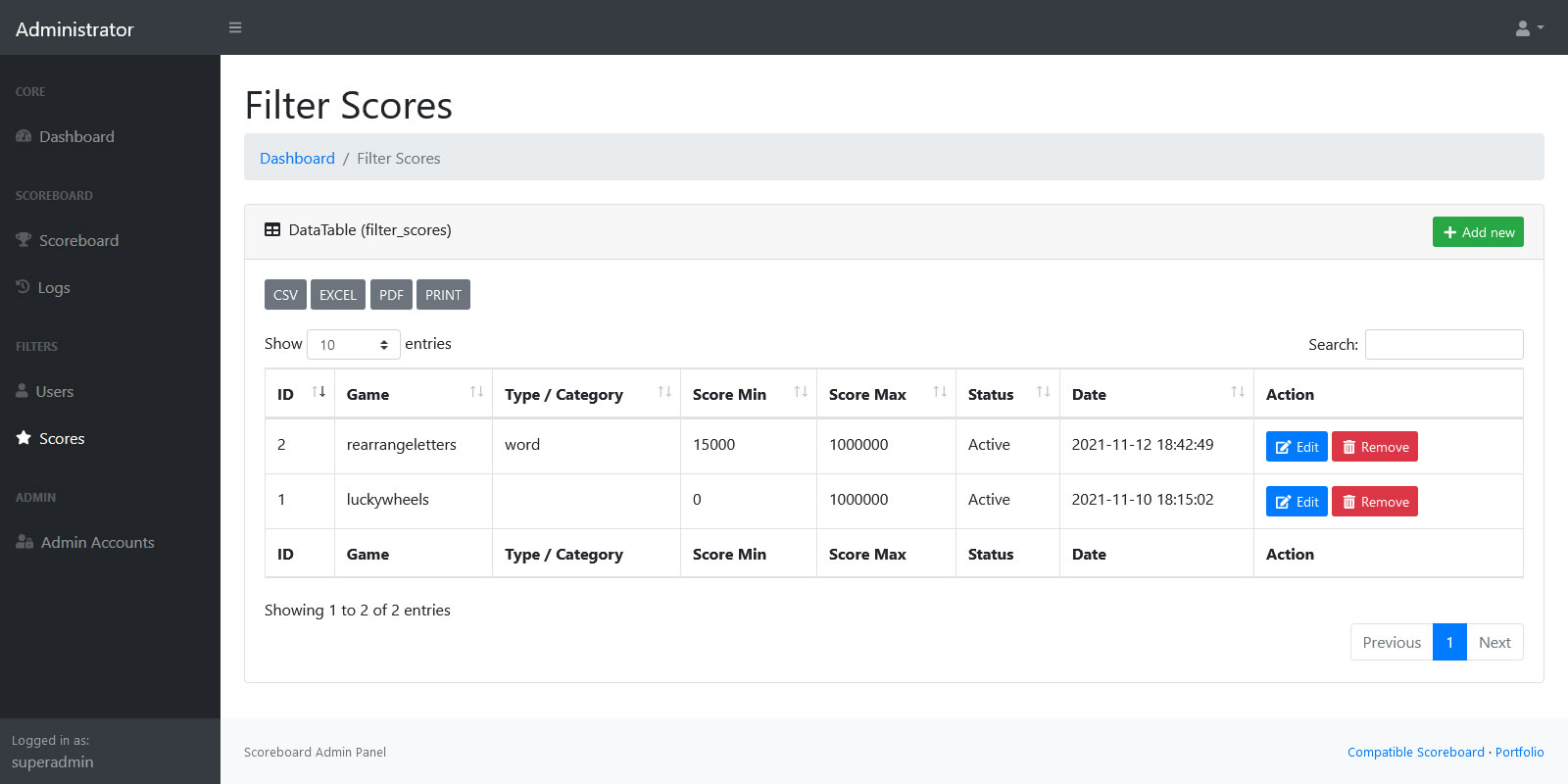The image size is (1568, 784).
Task: Go to Next page in pagination
Action: tap(1494, 643)
